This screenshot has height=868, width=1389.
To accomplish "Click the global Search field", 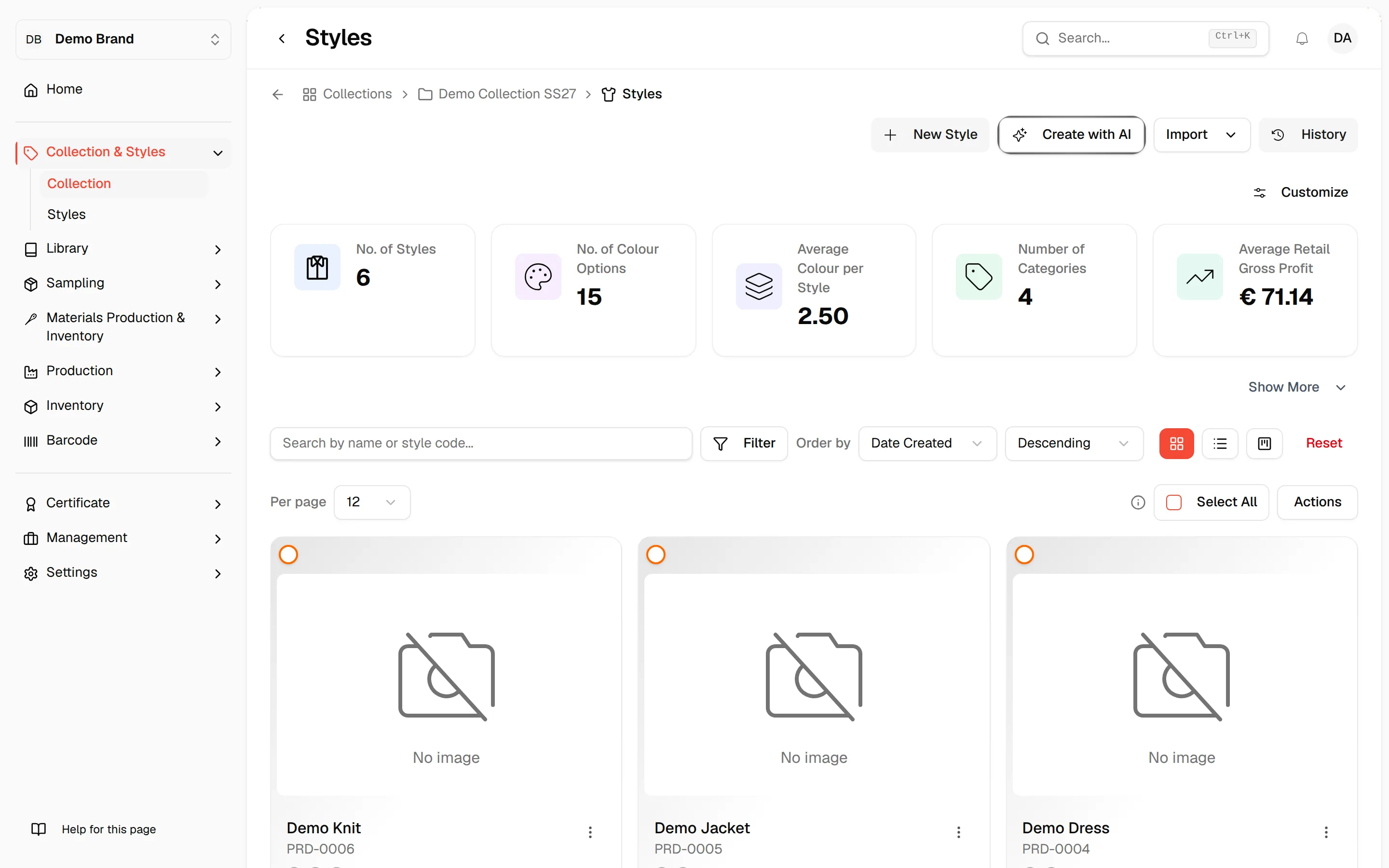I will pyautogui.click(x=1145, y=39).
